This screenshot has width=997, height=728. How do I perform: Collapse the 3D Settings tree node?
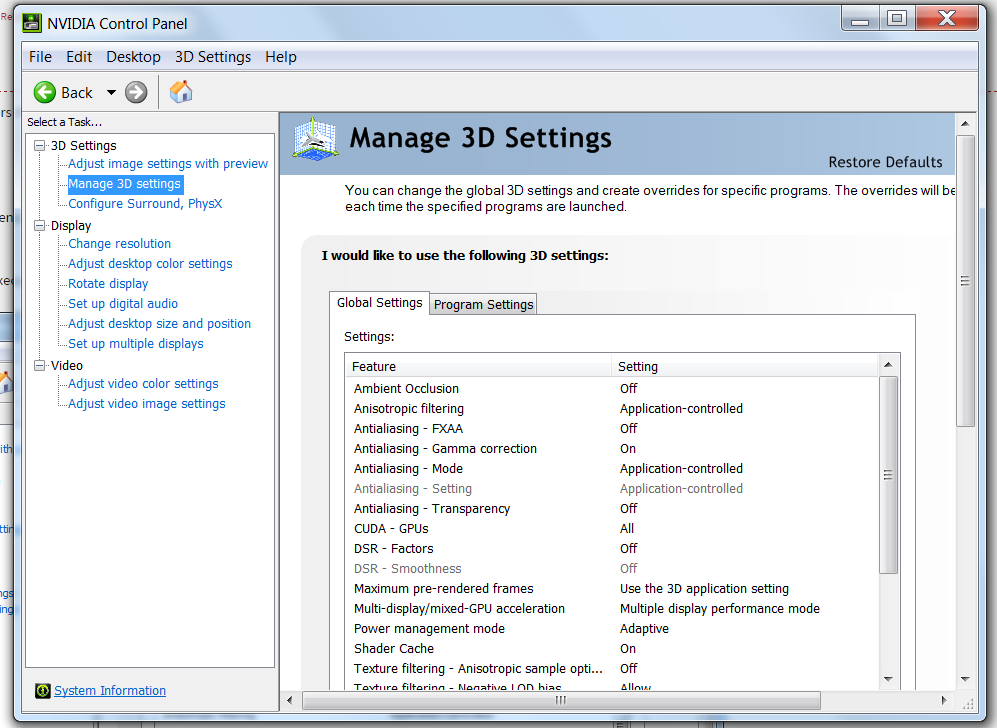pos(40,146)
